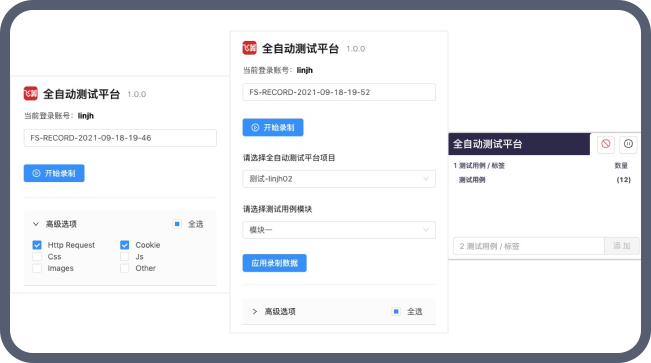Check the Other option
This screenshot has width=651, height=363.
(x=125, y=268)
